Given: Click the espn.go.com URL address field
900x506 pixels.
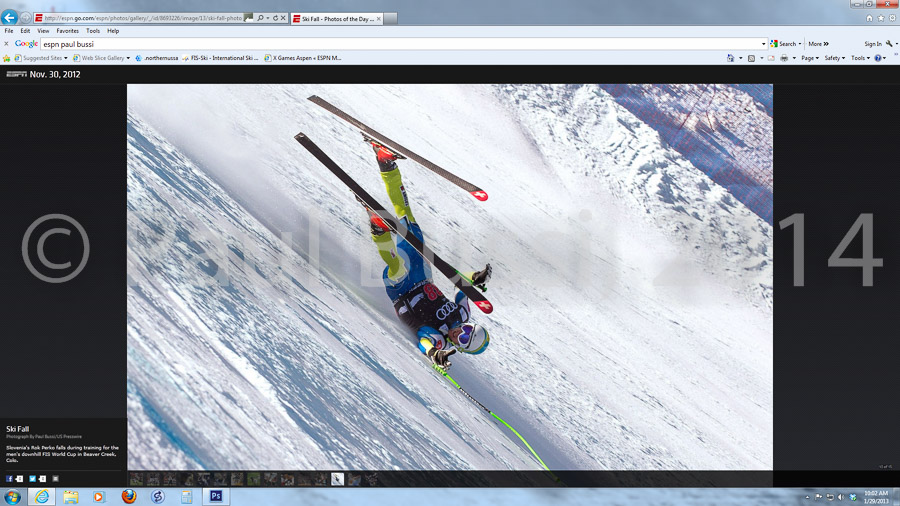Looking at the screenshot, I should point(143,18).
